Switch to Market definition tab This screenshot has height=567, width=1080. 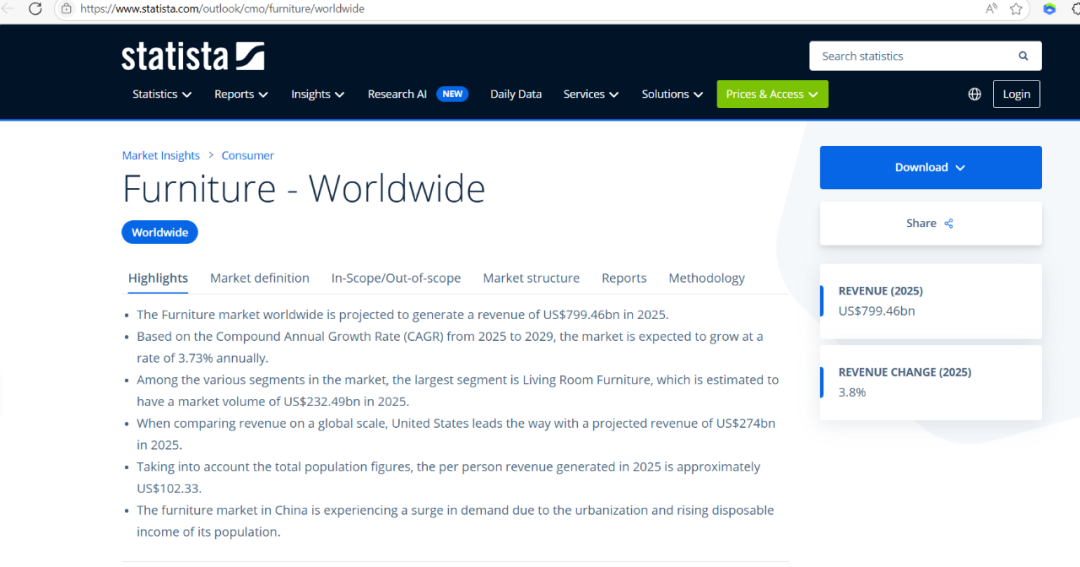point(260,278)
